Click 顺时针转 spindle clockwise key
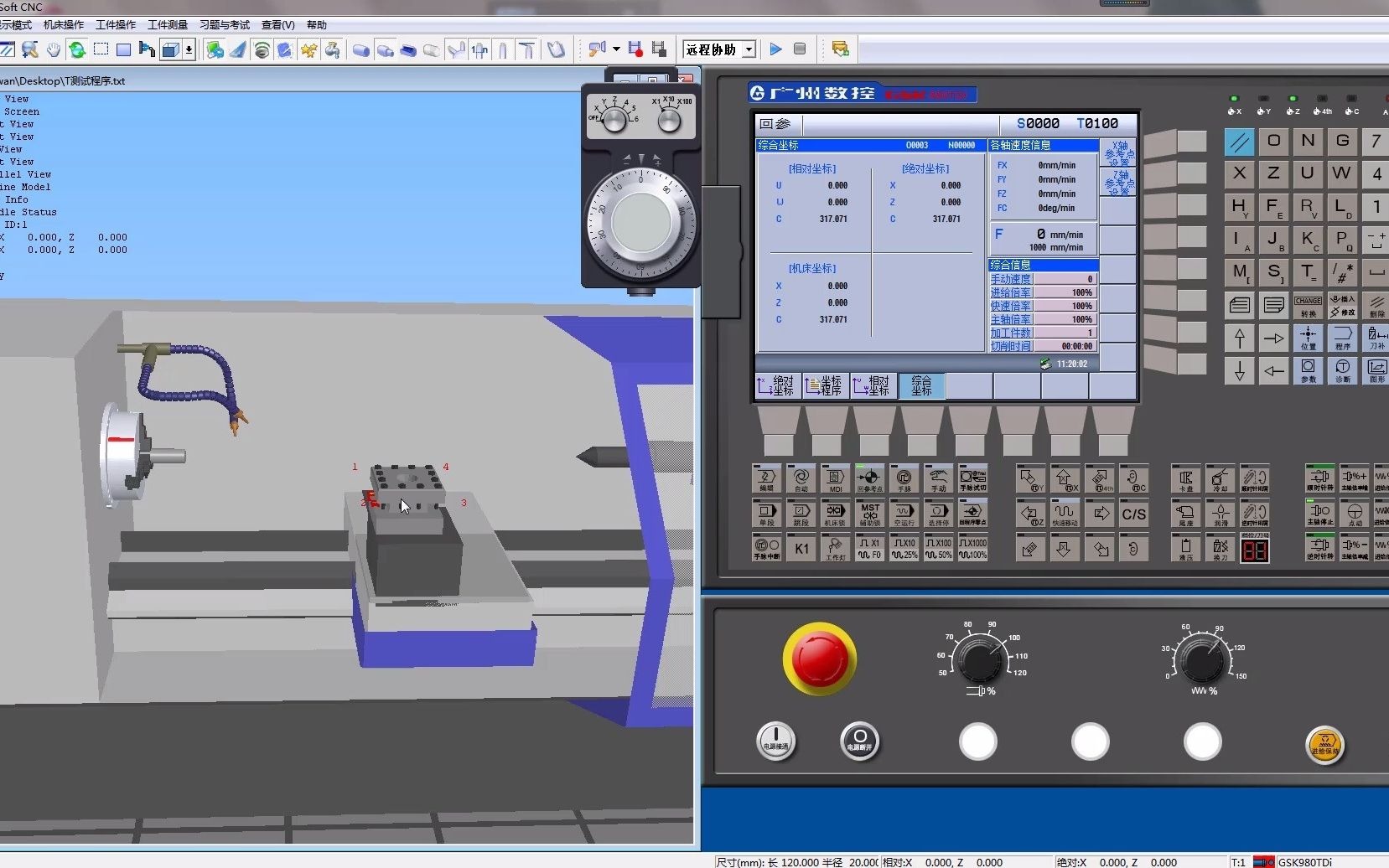Image resolution: width=1389 pixels, height=868 pixels. pyautogui.click(x=1320, y=478)
